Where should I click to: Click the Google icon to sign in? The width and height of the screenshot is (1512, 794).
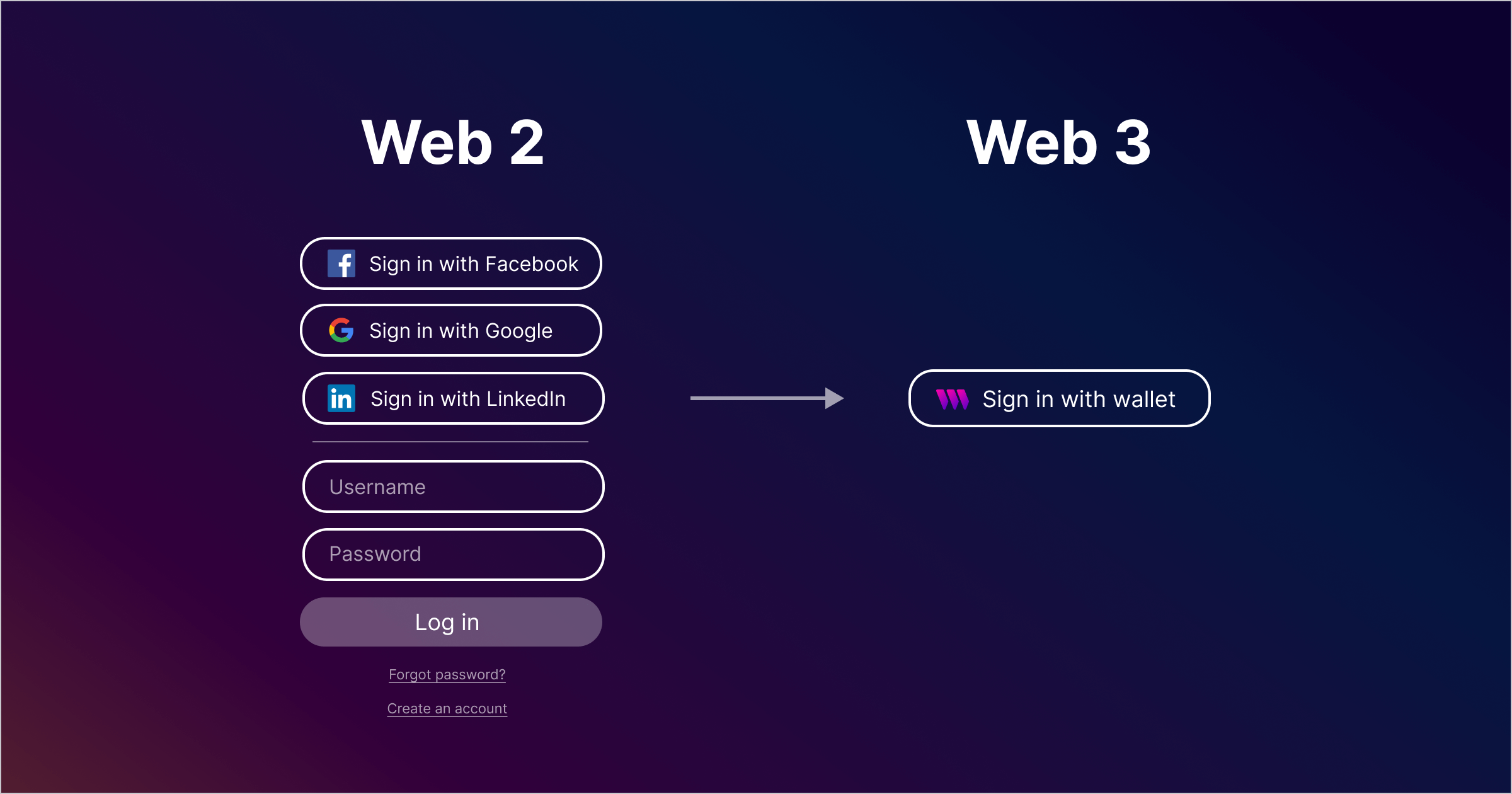(340, 330)
